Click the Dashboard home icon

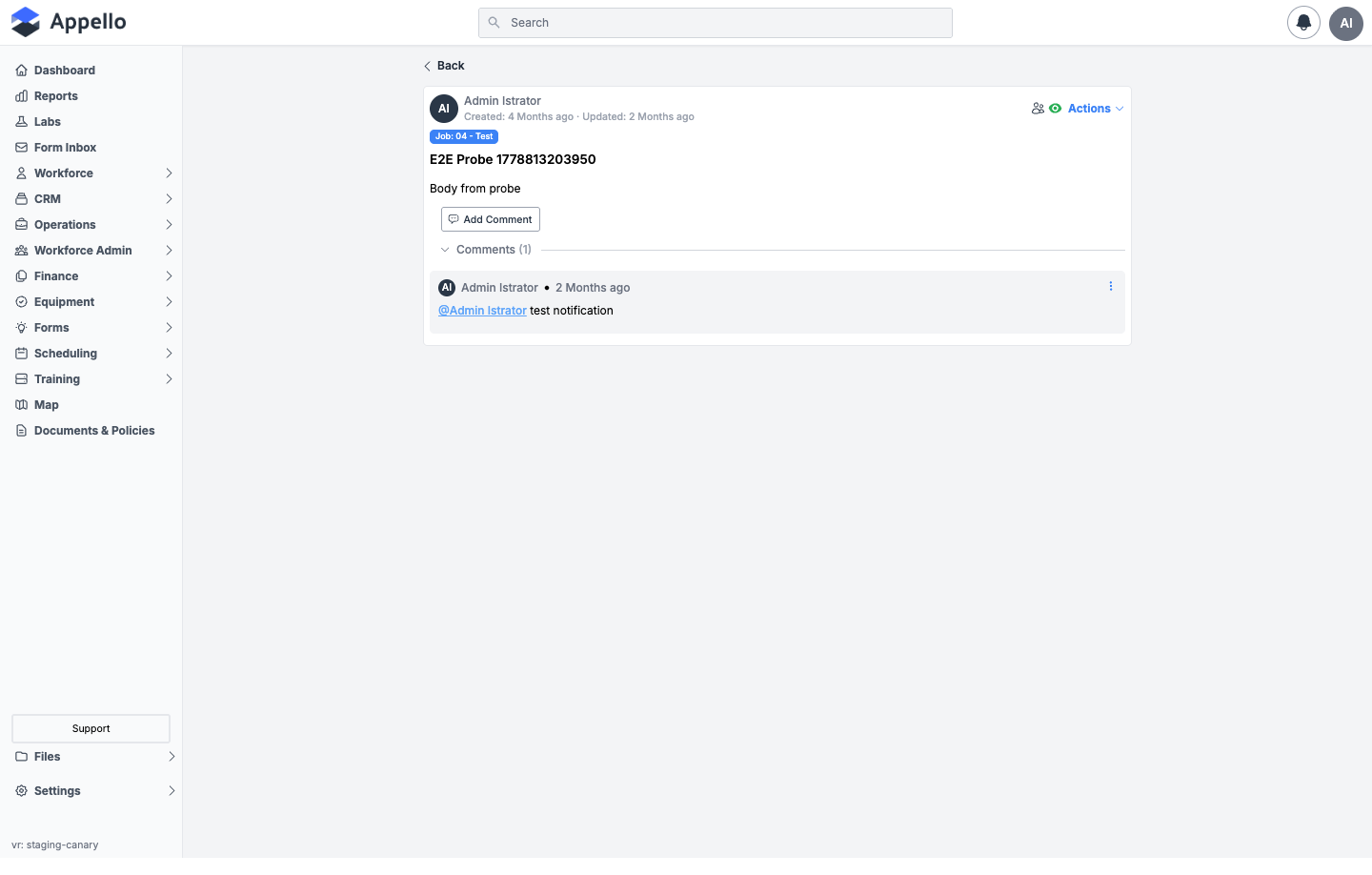[x=21, y=71]
